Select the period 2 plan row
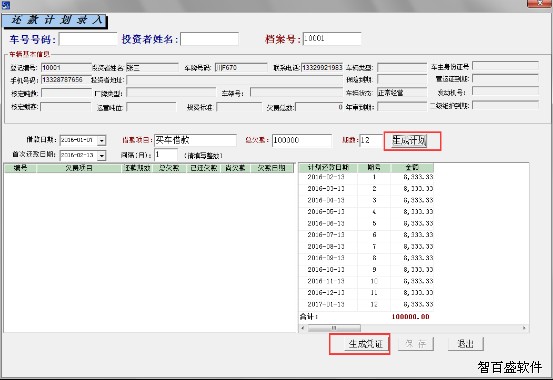Image resolution: width=553 pixels, height=380 pixels. point(366,189)
